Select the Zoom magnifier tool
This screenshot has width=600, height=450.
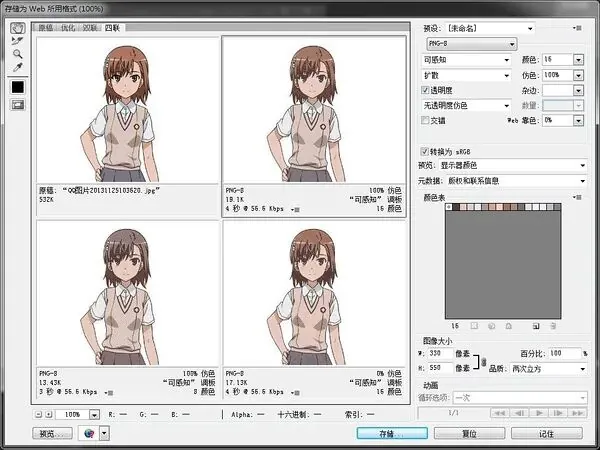[18, 54]
